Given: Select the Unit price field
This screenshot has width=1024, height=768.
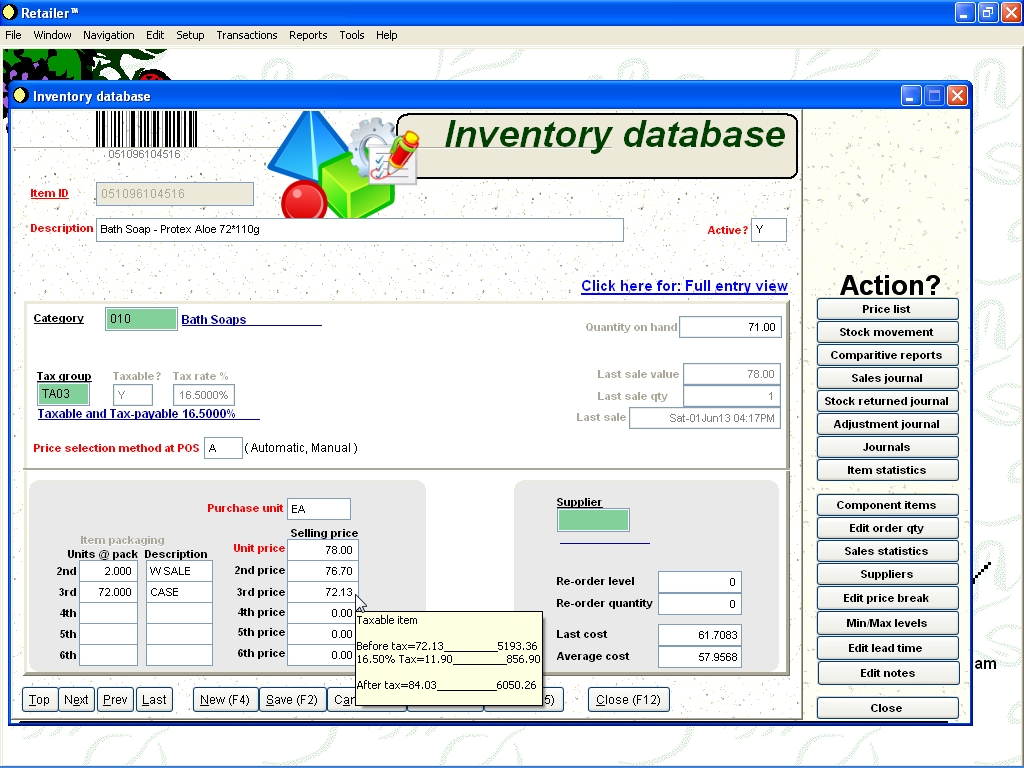Looking at the screenshot, I should coord(321,550).
